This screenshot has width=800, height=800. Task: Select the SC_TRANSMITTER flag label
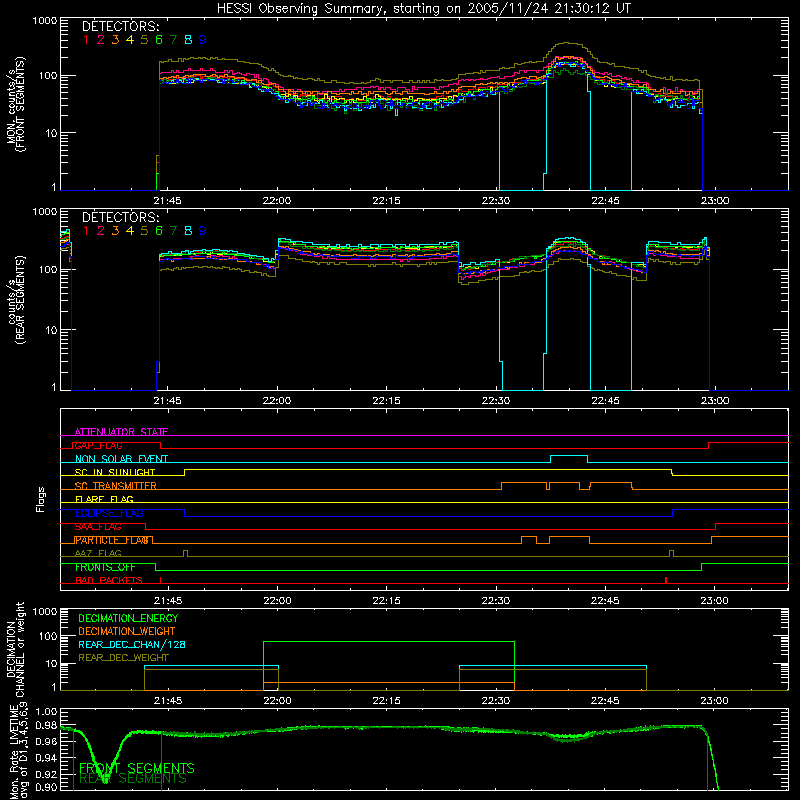click(115, 486)
